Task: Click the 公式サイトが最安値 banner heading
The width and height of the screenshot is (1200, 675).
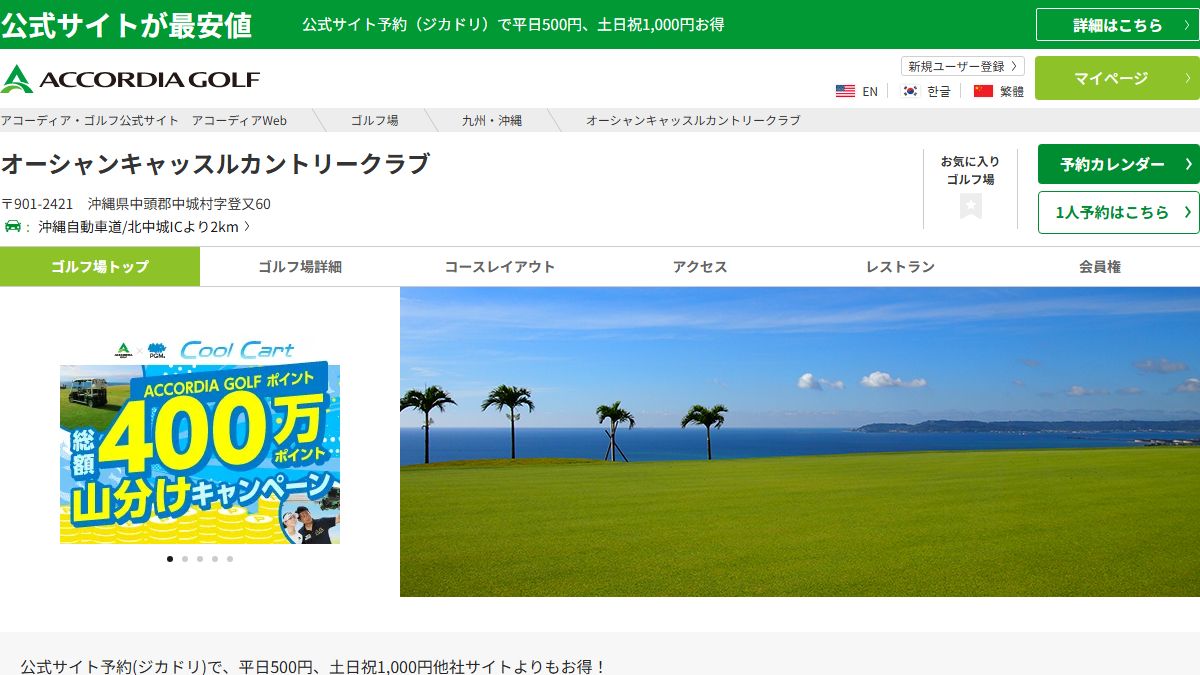Action: tap(126, 25)
